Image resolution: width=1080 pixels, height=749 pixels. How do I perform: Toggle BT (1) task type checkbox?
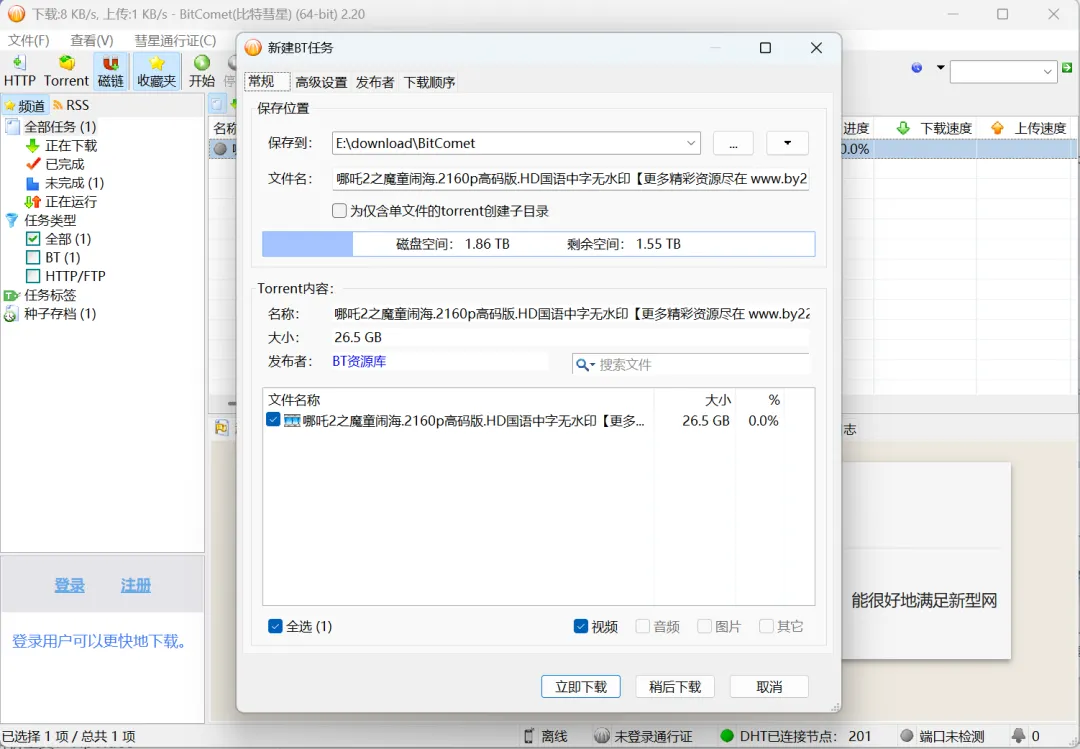coord(32,258)
